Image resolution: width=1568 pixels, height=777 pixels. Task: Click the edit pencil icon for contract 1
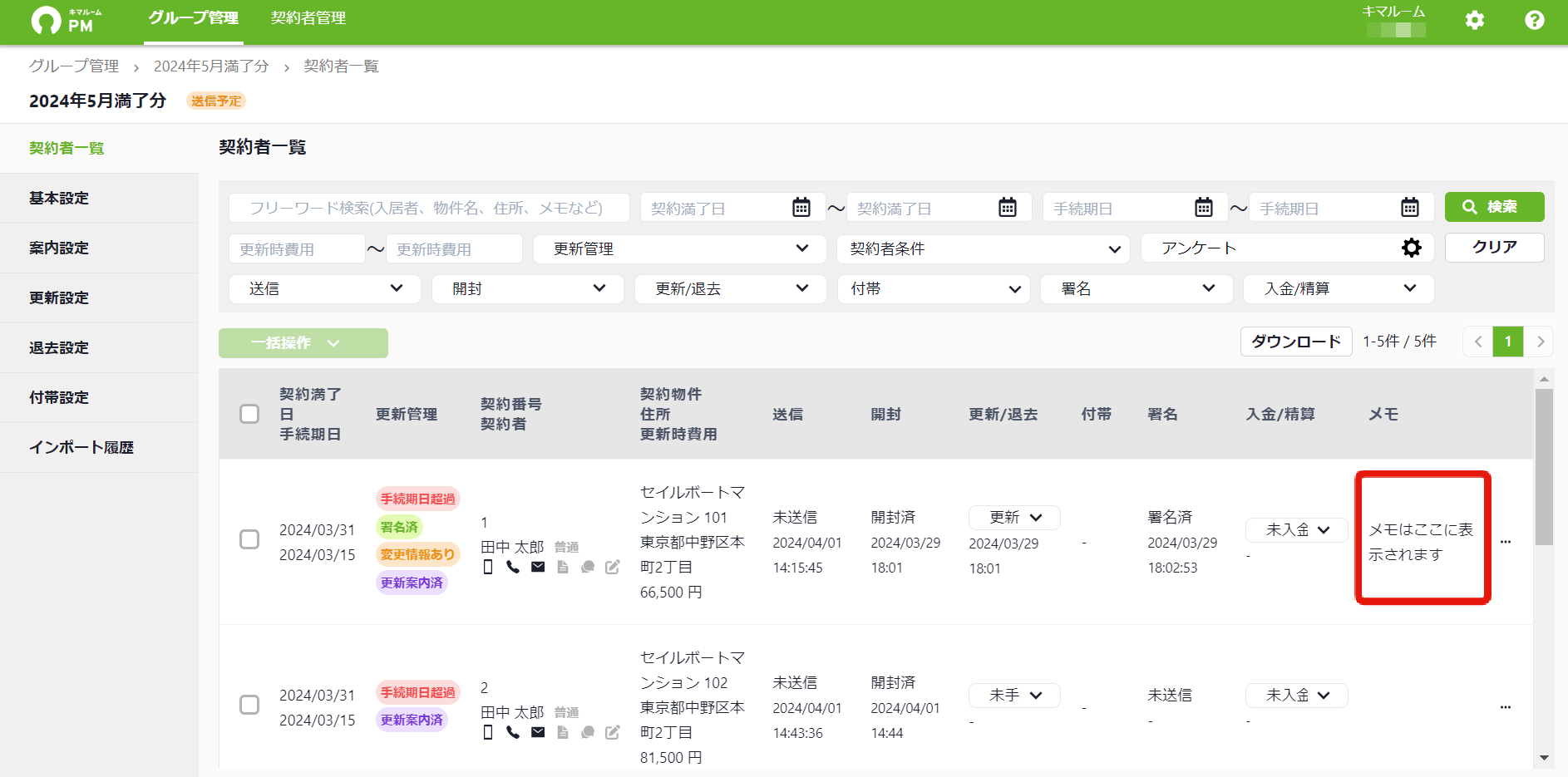point(613,567)
